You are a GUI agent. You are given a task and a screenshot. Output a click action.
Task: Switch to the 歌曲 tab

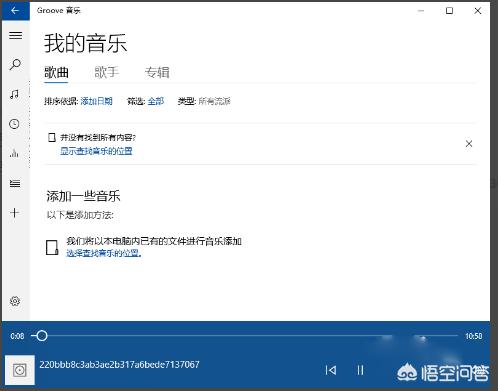(x=56, y=72)
